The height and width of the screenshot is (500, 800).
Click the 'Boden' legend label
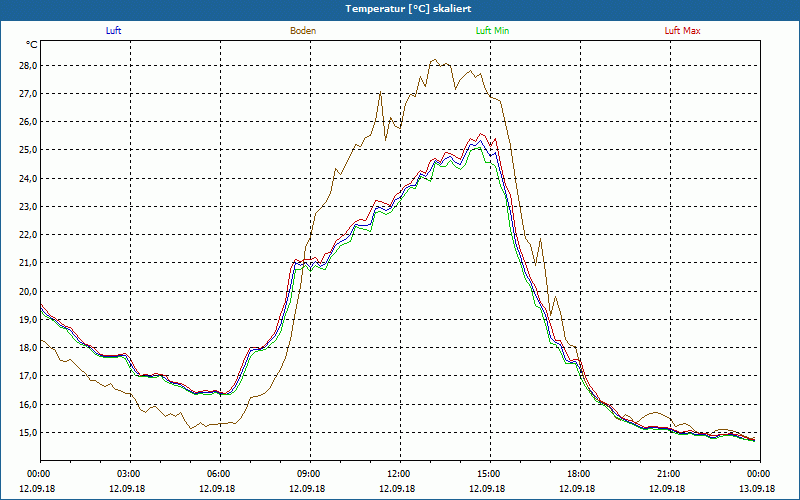(303, 31)
